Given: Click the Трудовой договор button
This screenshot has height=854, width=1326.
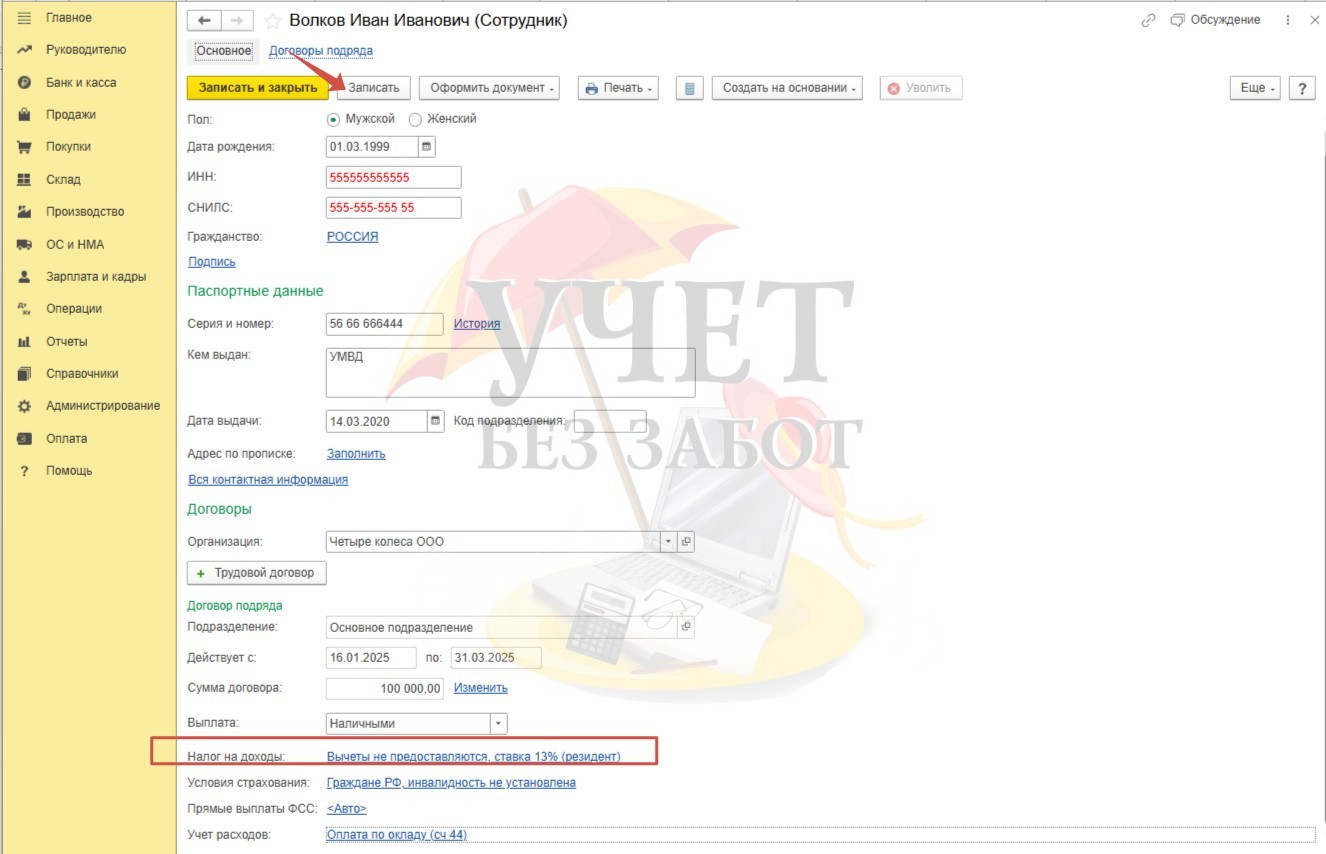Looking at the screenshot, I should 257,573.
